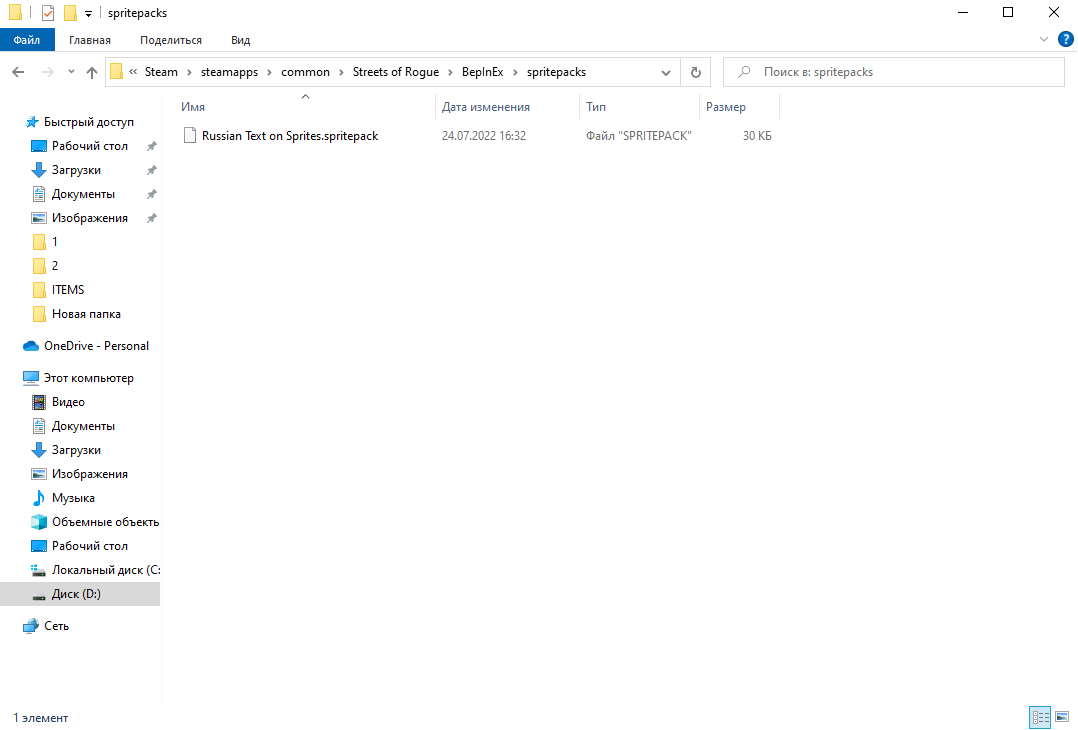Open Изображения under Этот компьютер
This screenshot has height=730, width=1078.
click(x=89, y=474)
